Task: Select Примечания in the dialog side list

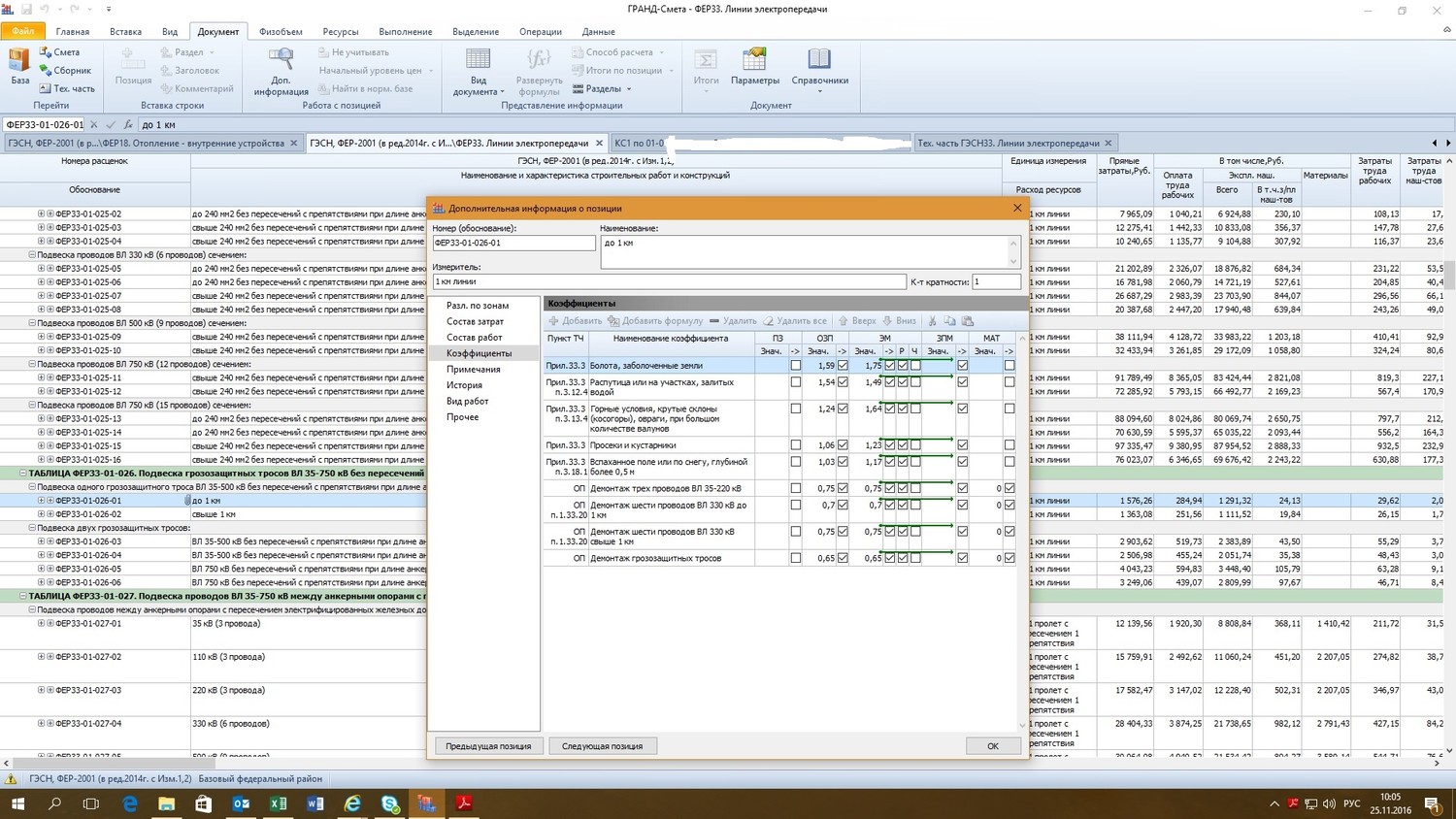Action: pos(474,370)
